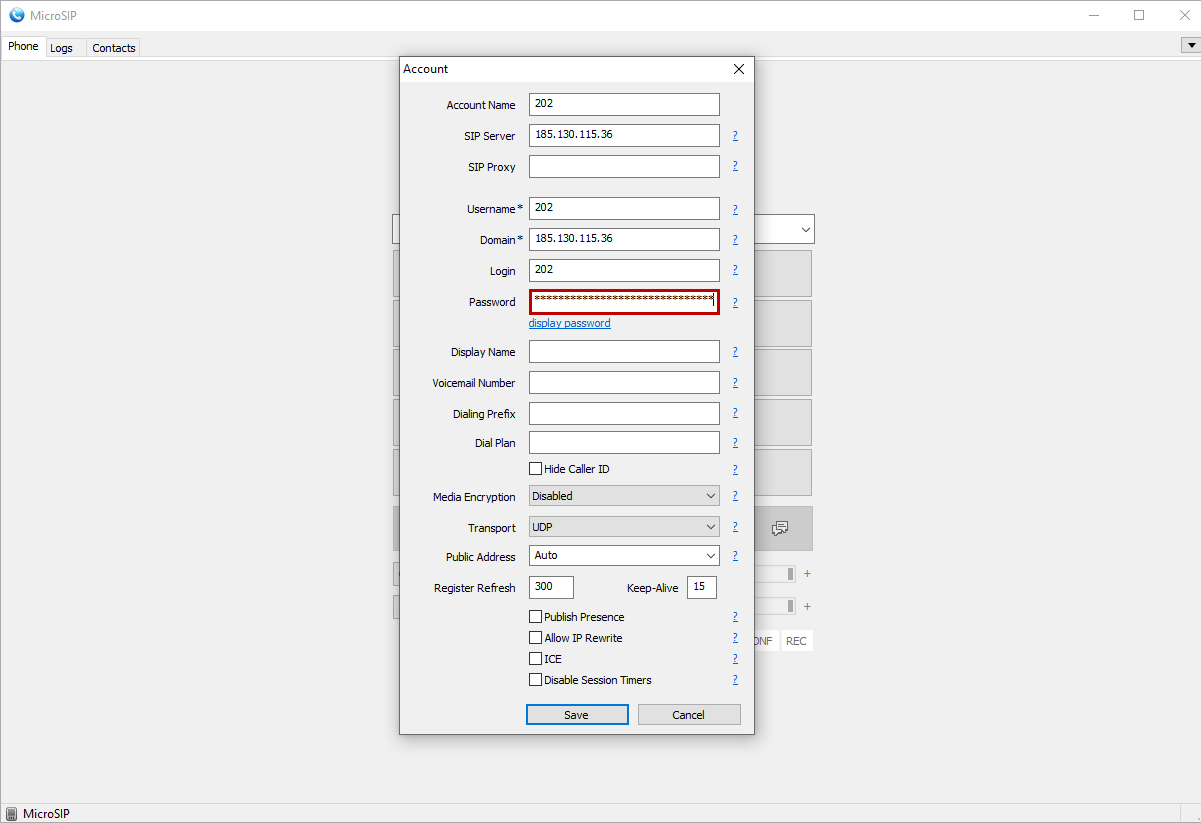Click the messaging icon behind the dialog
1201x823 pixels.
(x=781, y=528)
